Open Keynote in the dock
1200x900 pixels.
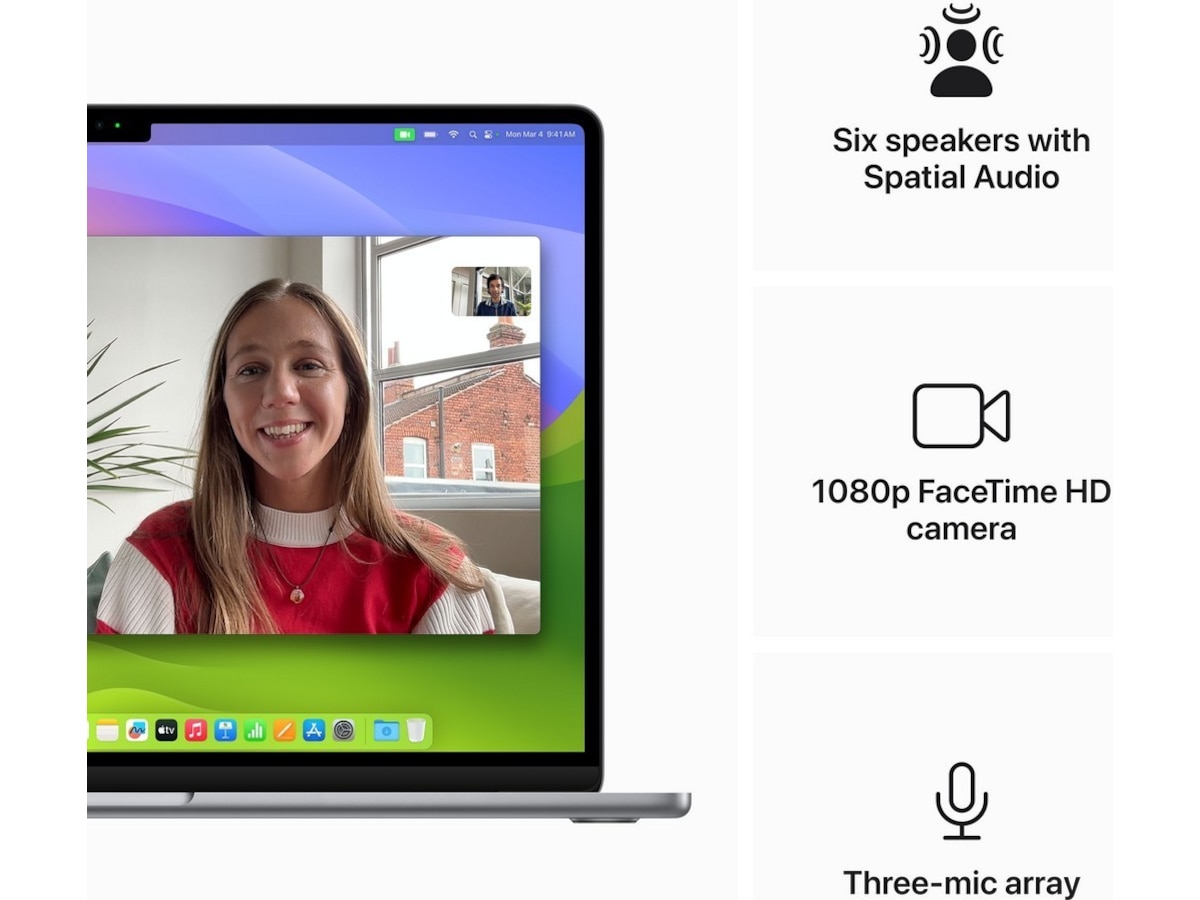[x=226, y=731]
